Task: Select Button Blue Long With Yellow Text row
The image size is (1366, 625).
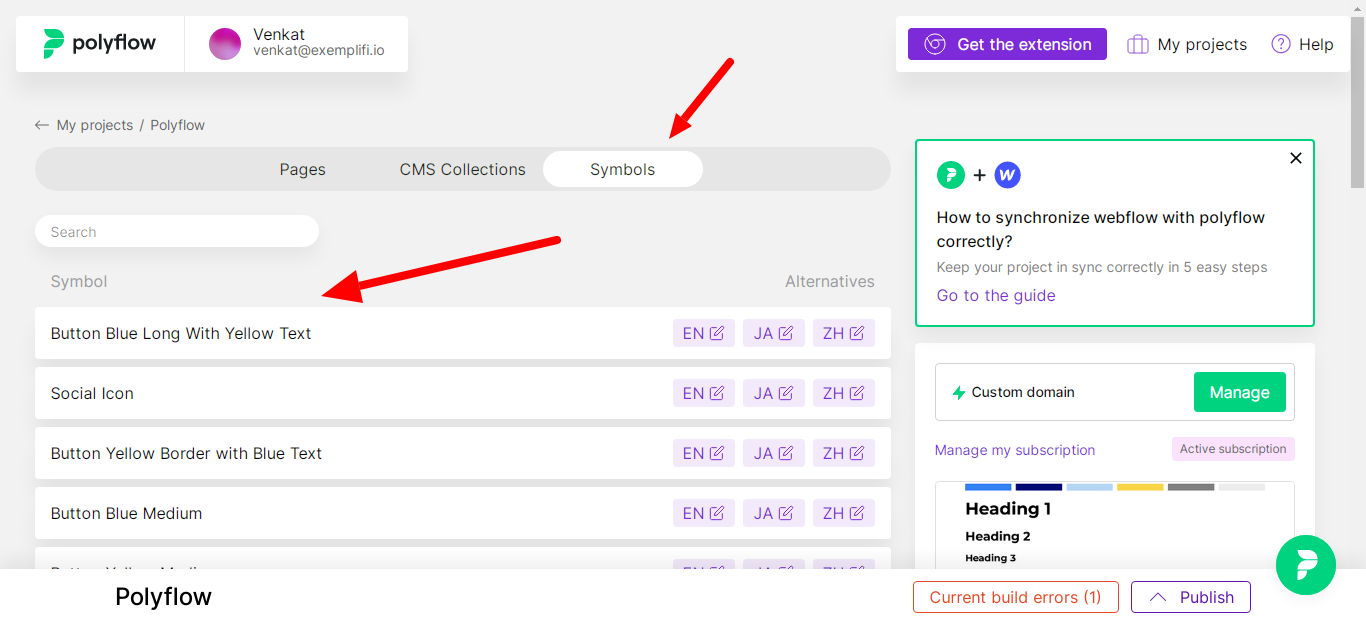Action: (x=463, y=333)
